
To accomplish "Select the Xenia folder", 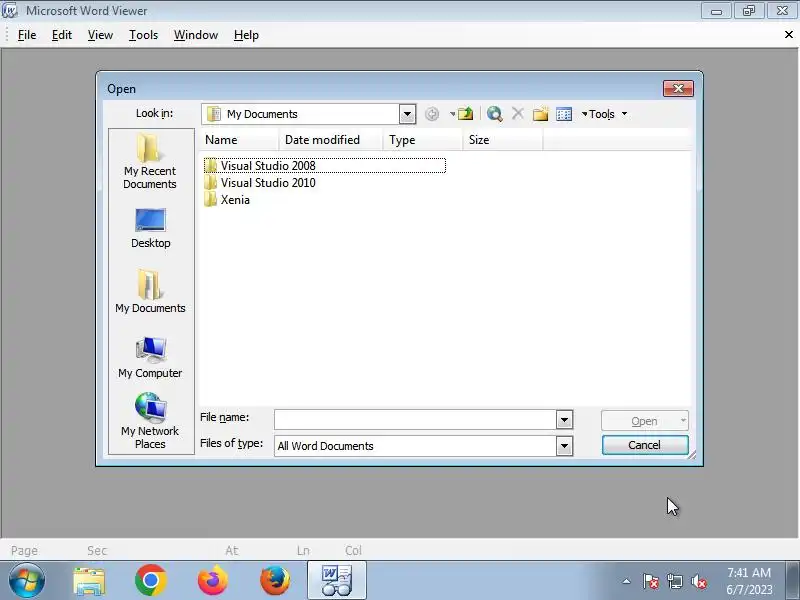I will pos(227,199).
